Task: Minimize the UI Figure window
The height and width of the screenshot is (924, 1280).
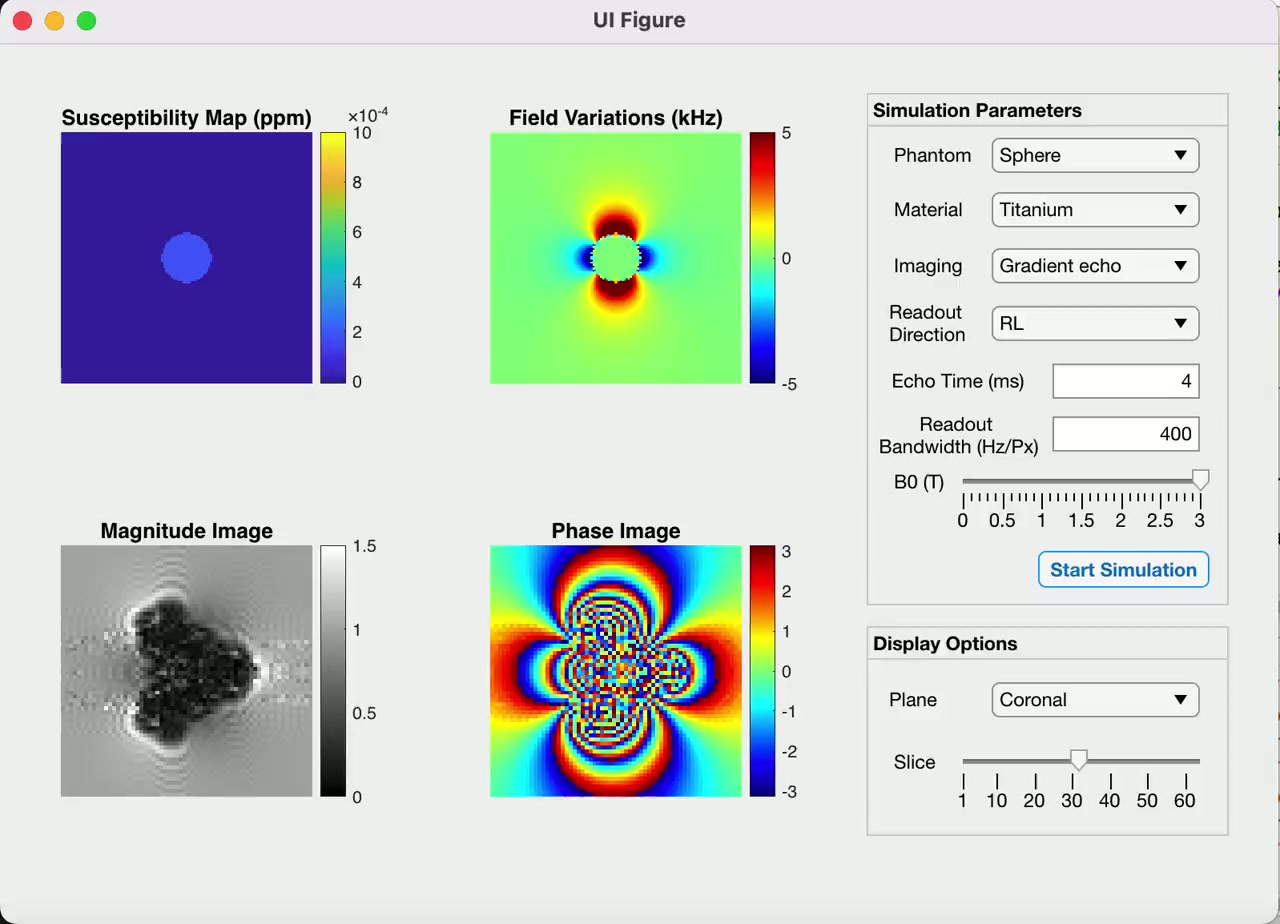Action: [x=54, y=21]
